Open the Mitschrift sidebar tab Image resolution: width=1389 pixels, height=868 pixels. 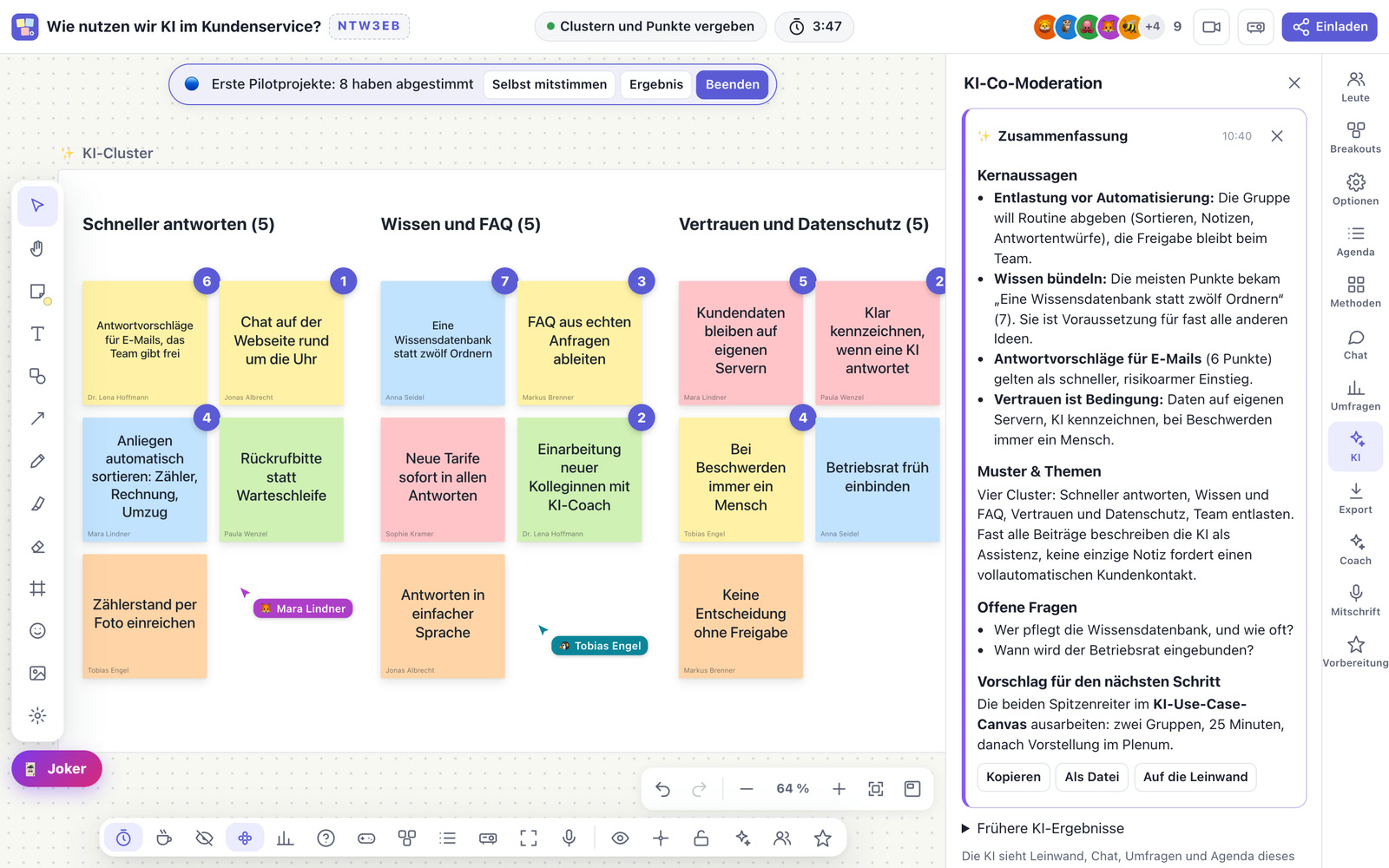click(x=1355, y=601)
